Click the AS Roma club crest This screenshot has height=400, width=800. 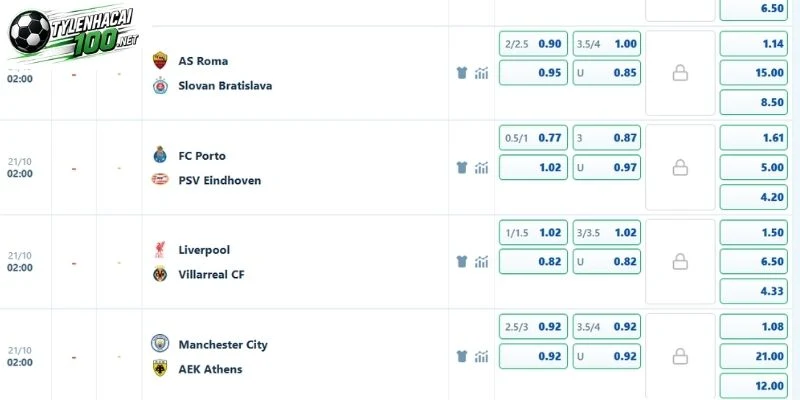tap(160, 60)
